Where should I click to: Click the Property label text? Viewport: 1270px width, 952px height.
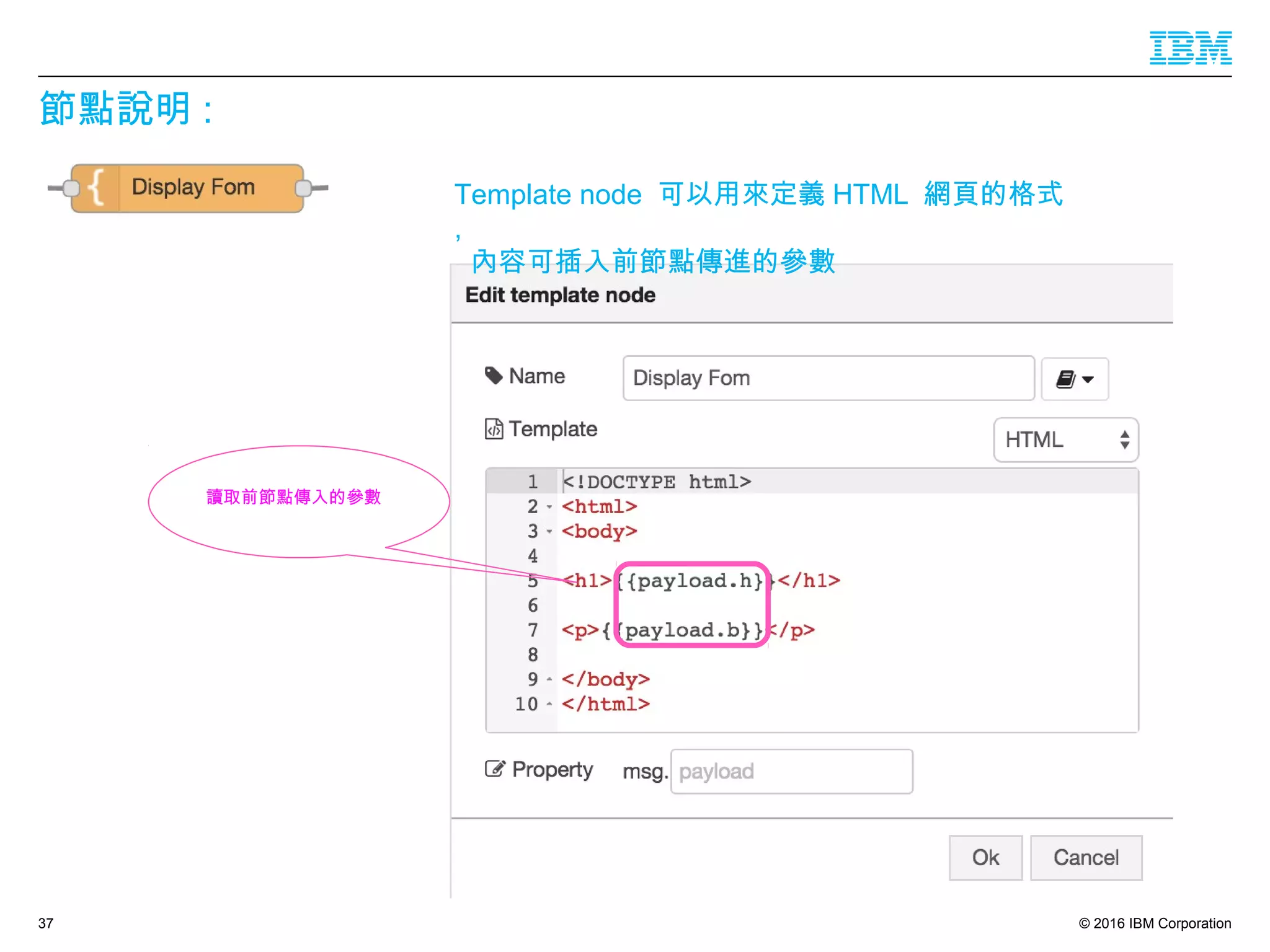pyautogui.click(x=553, y=769)
